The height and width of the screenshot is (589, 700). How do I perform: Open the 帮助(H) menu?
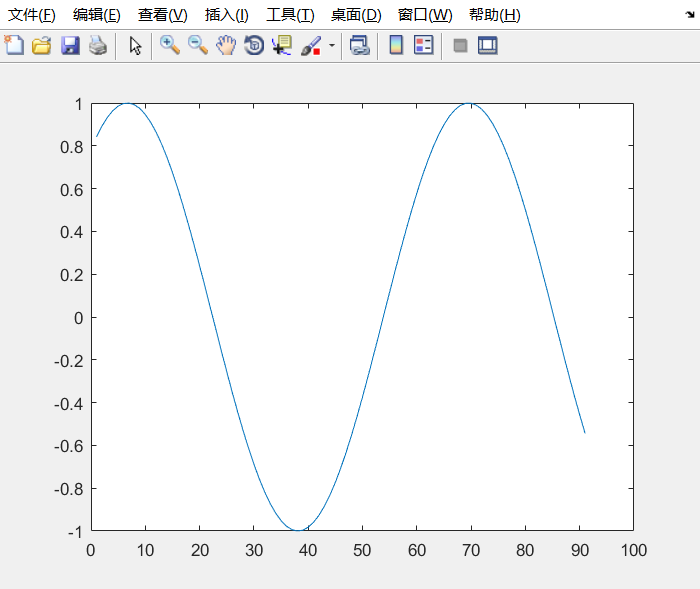[x=495, y=15]
